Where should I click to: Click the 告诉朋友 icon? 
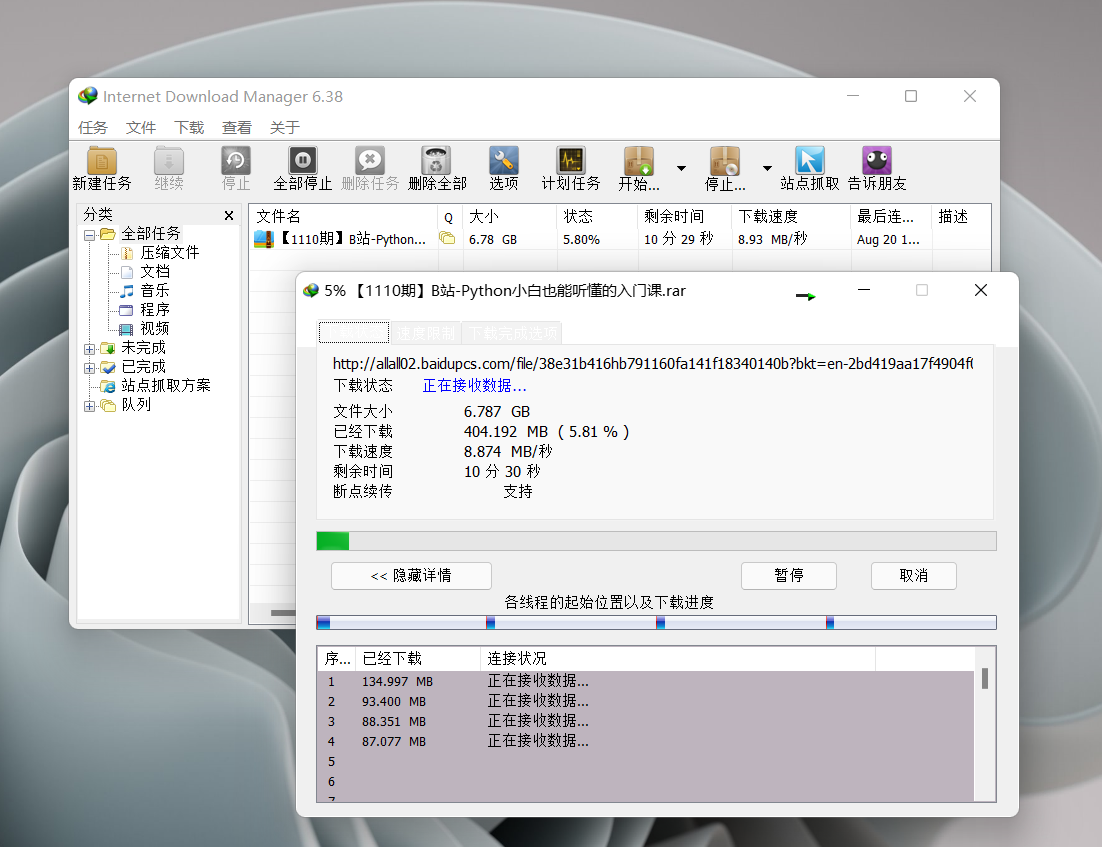coord(877,161)
